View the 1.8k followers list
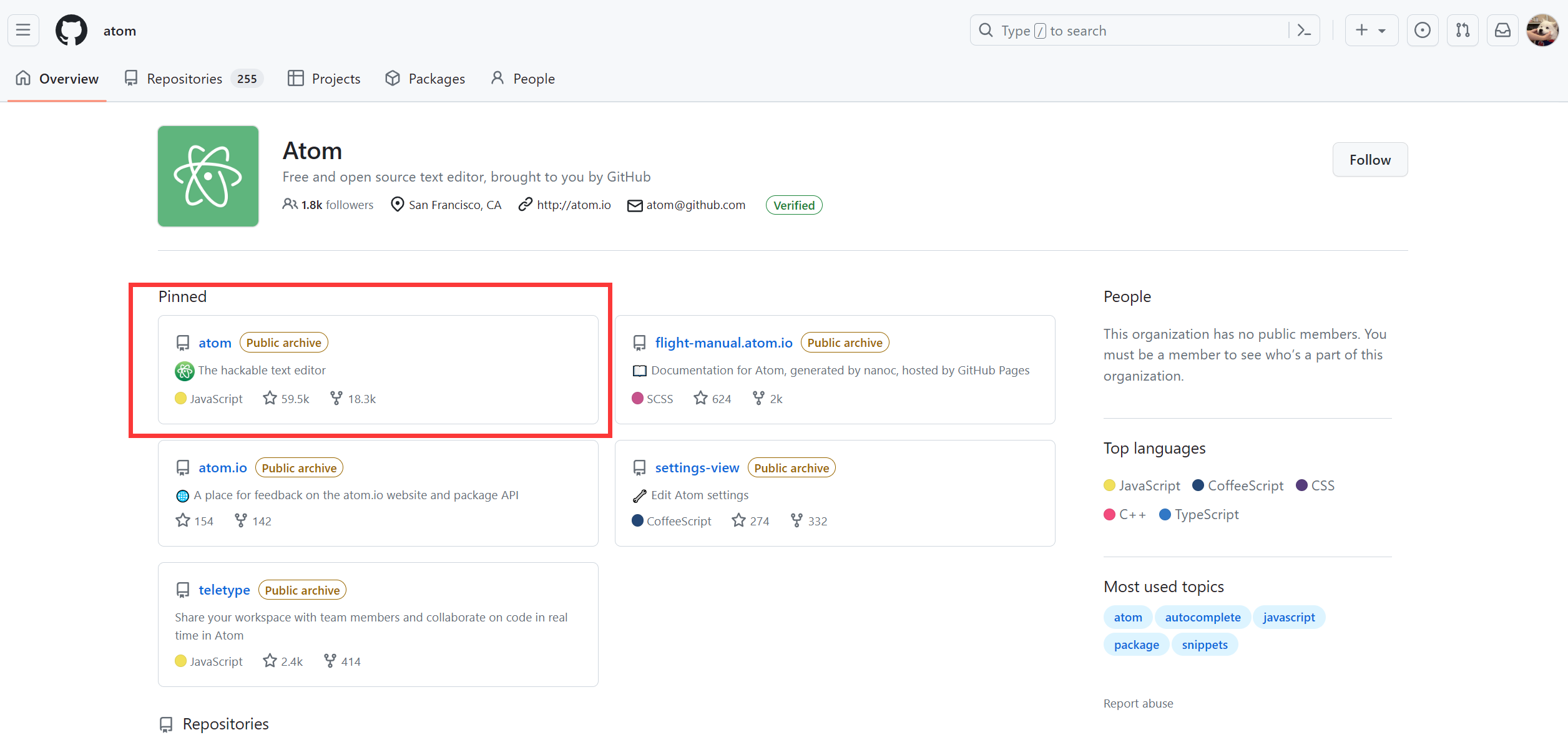 (x=328, y=205)
